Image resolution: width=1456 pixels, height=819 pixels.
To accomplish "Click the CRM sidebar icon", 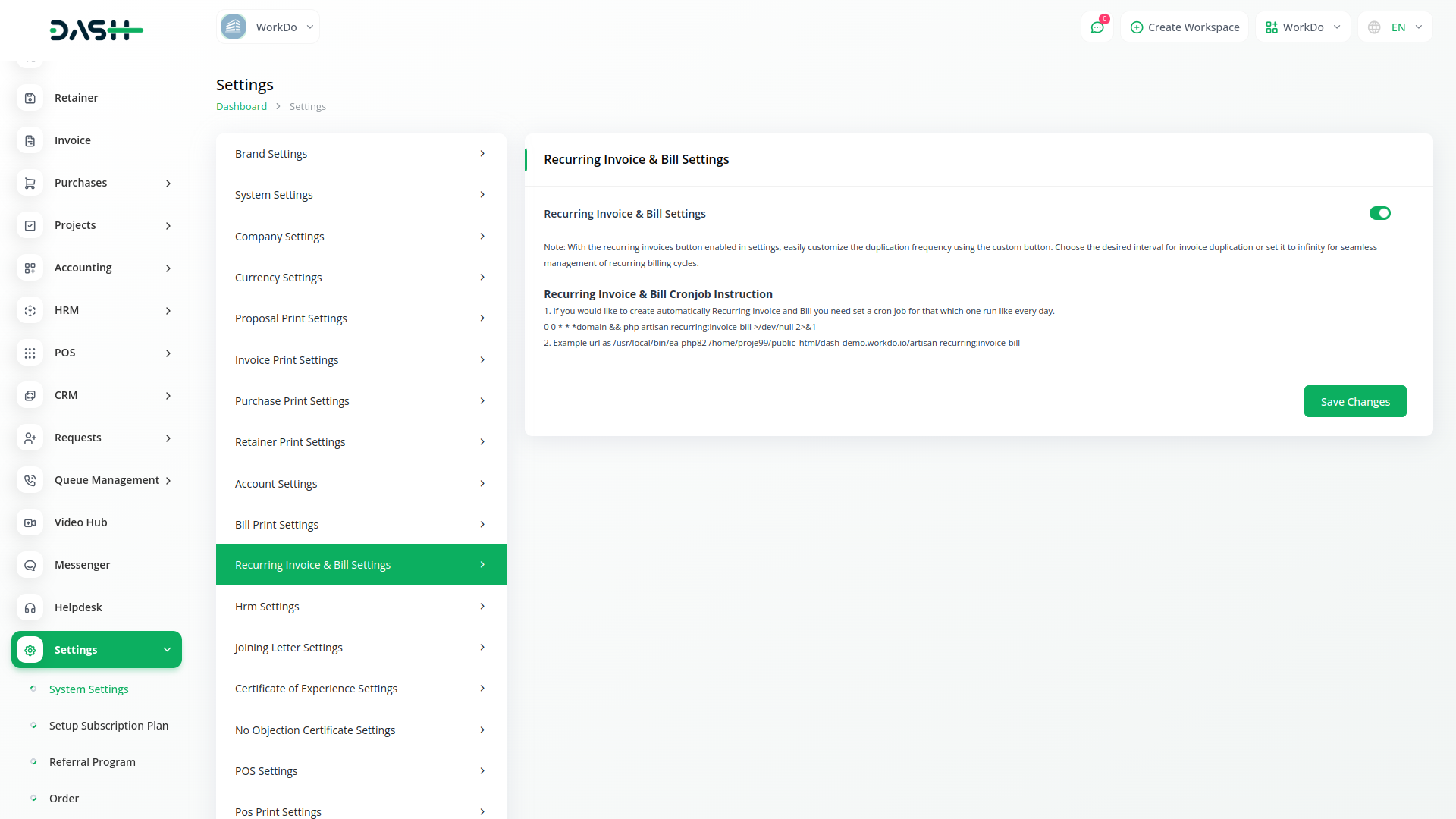I will tap(30, 395).
